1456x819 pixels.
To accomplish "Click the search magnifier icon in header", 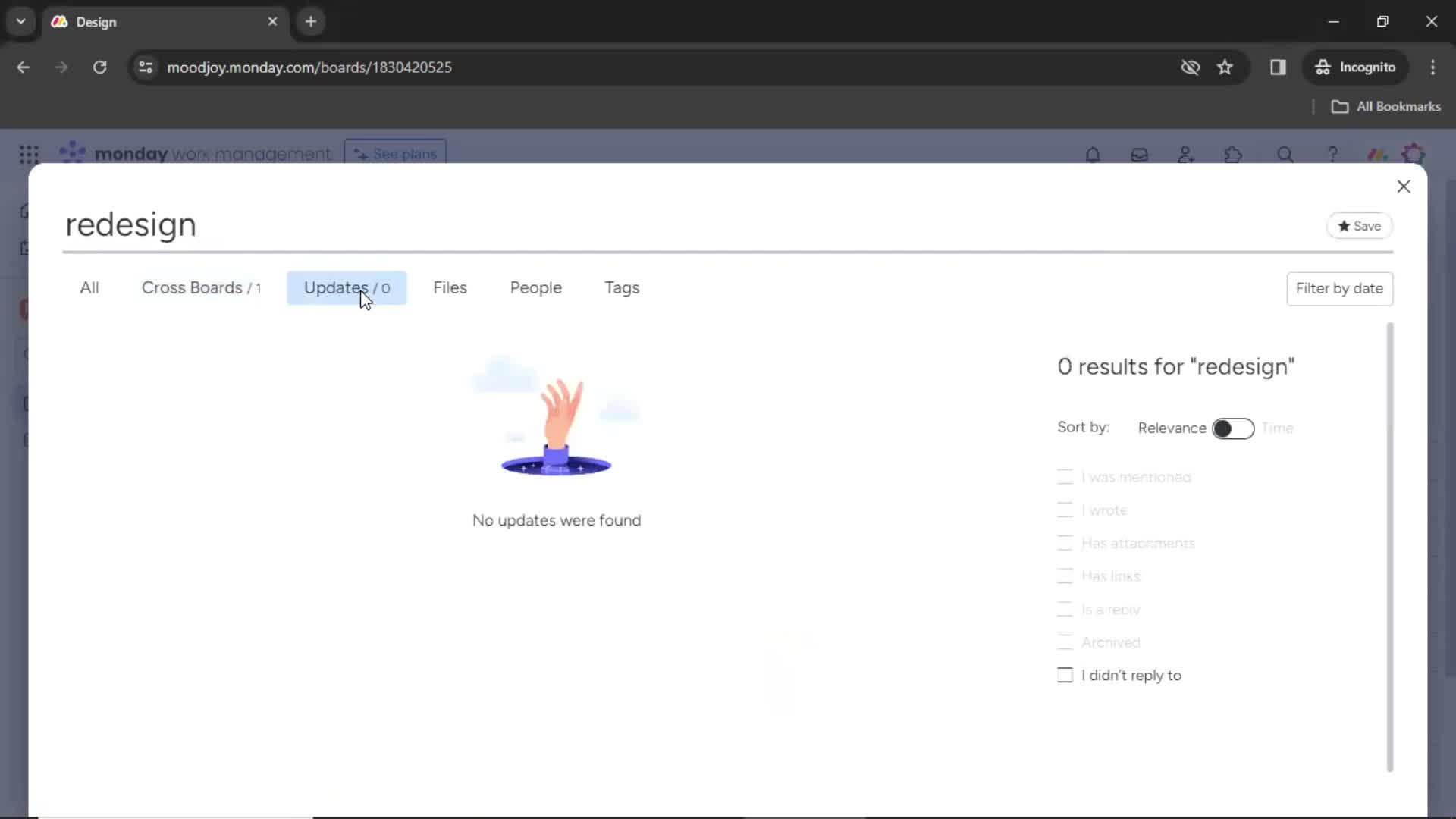I will pyautogui.click(x=1283, y=154).
